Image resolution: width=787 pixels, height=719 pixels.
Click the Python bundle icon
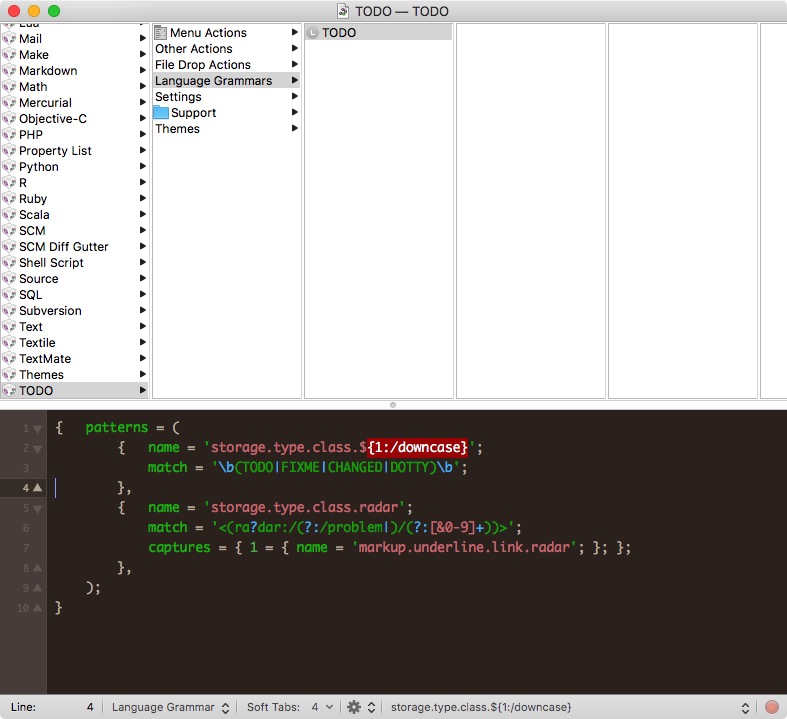pos(9,167)
